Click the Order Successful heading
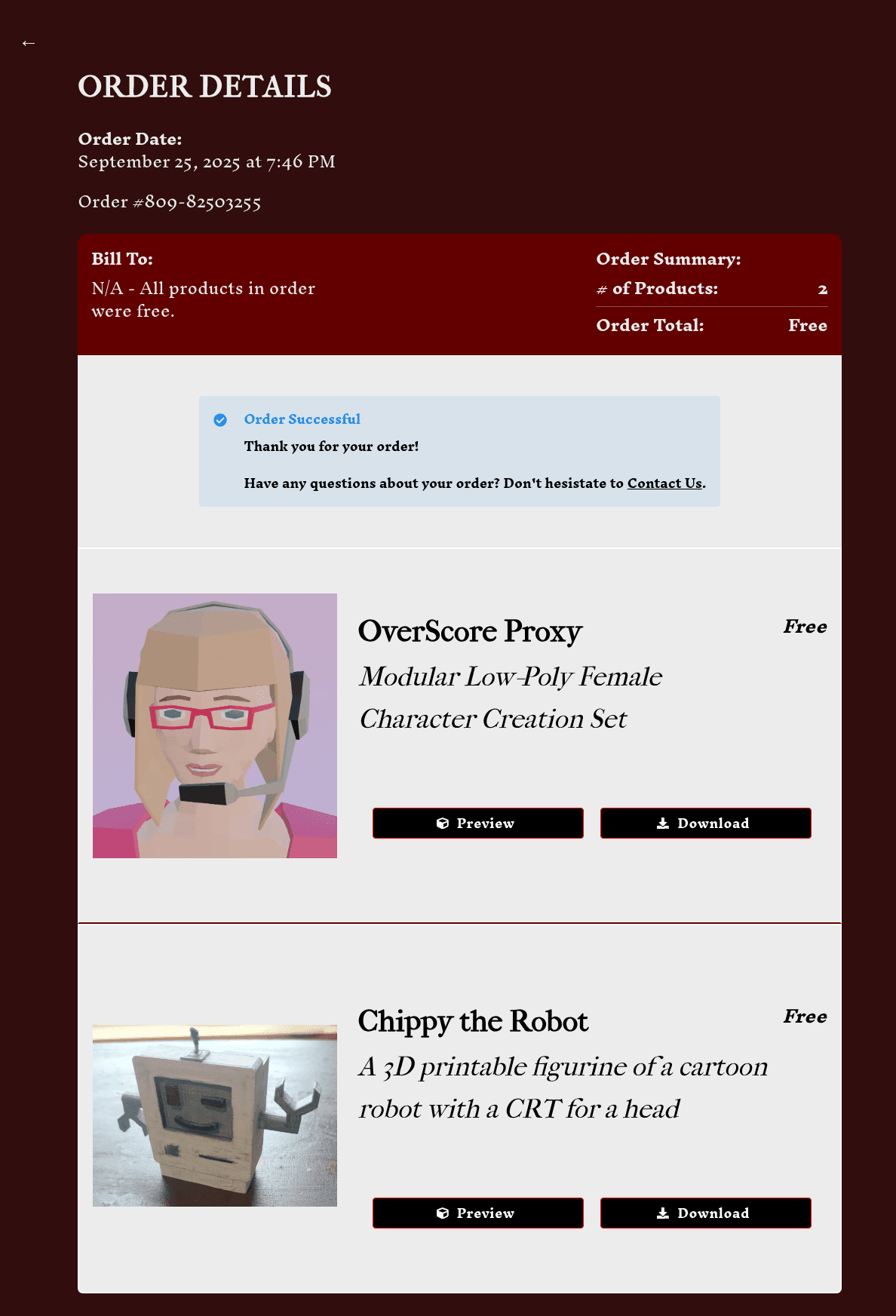 coord(302,419)
